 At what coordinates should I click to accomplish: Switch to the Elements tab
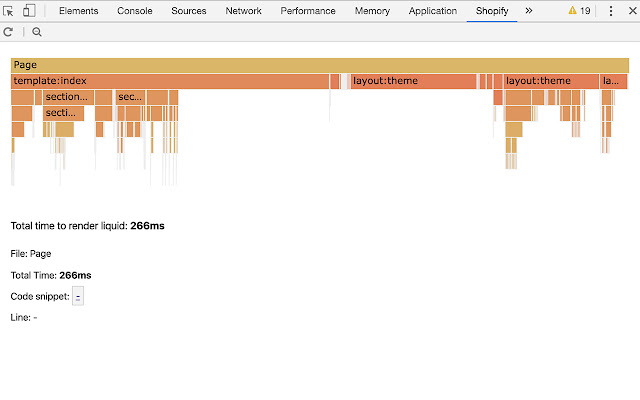click(x=78, y=11)
